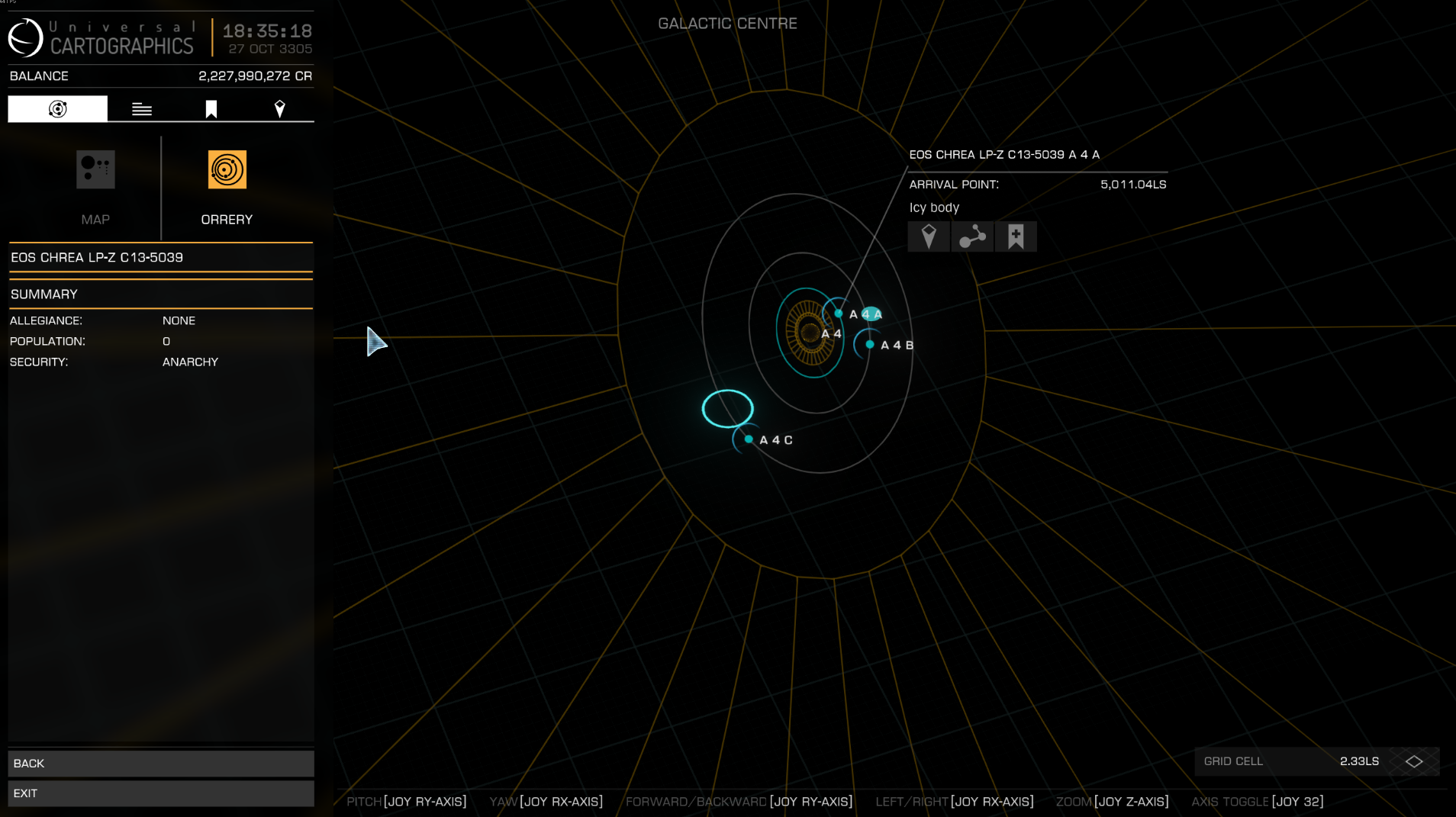Select moon A 4 B in orrery

click(870, 345)
